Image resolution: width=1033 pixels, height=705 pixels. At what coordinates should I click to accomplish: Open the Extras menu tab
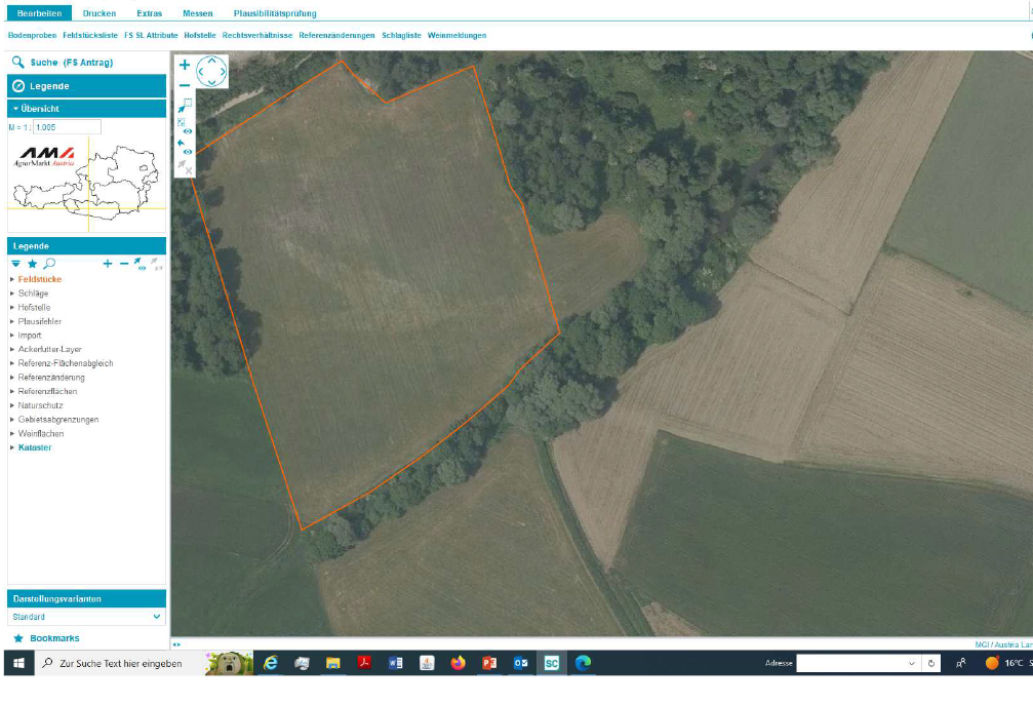(x=149, y=13)
